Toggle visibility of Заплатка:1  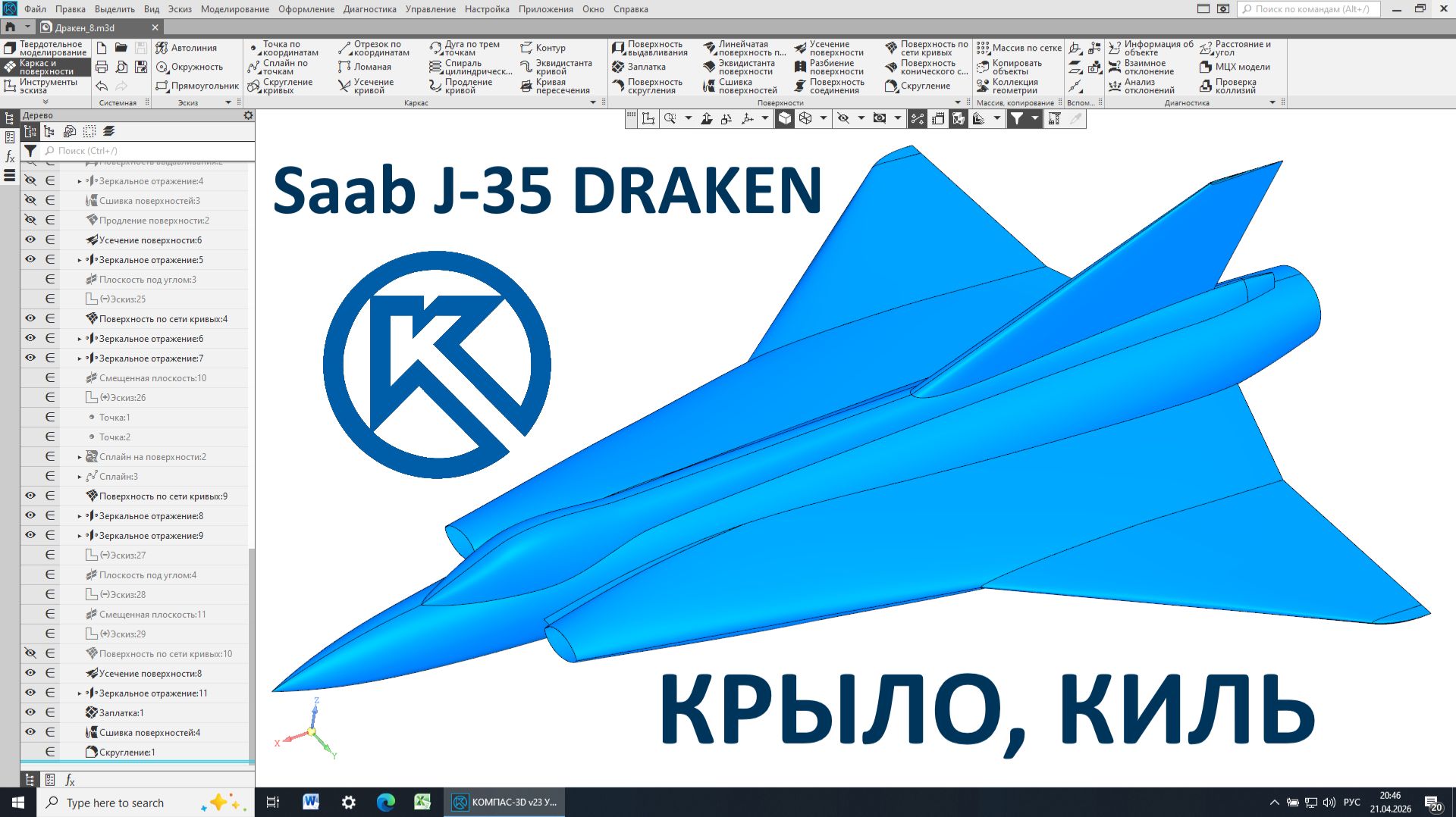pos(29,712)
